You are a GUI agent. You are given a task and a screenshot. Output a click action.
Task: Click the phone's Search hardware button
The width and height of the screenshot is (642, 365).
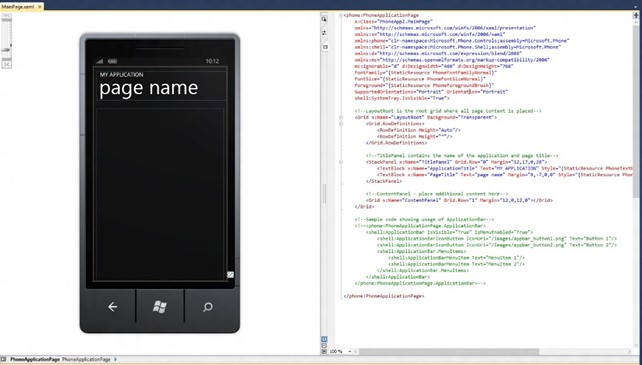coord(208,306)
